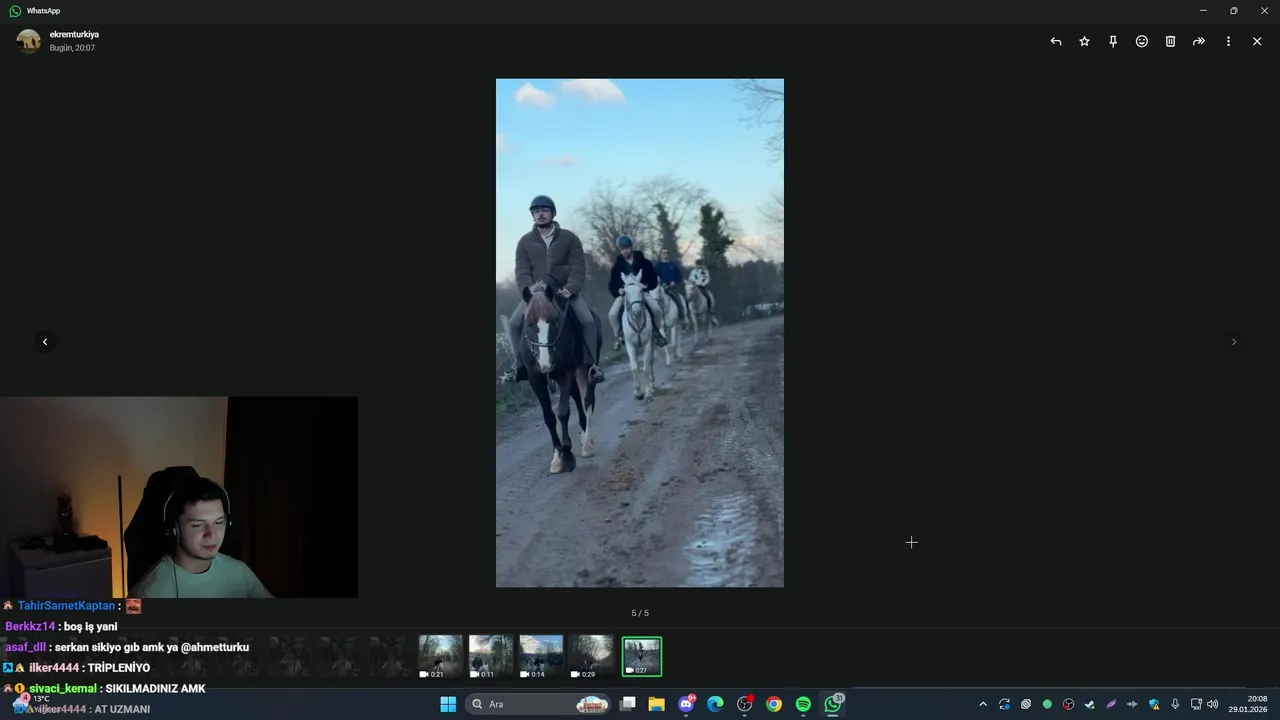Open Spotify from the taskbar
Screen dimensions: 1280x720
click(x=803, y=704)
